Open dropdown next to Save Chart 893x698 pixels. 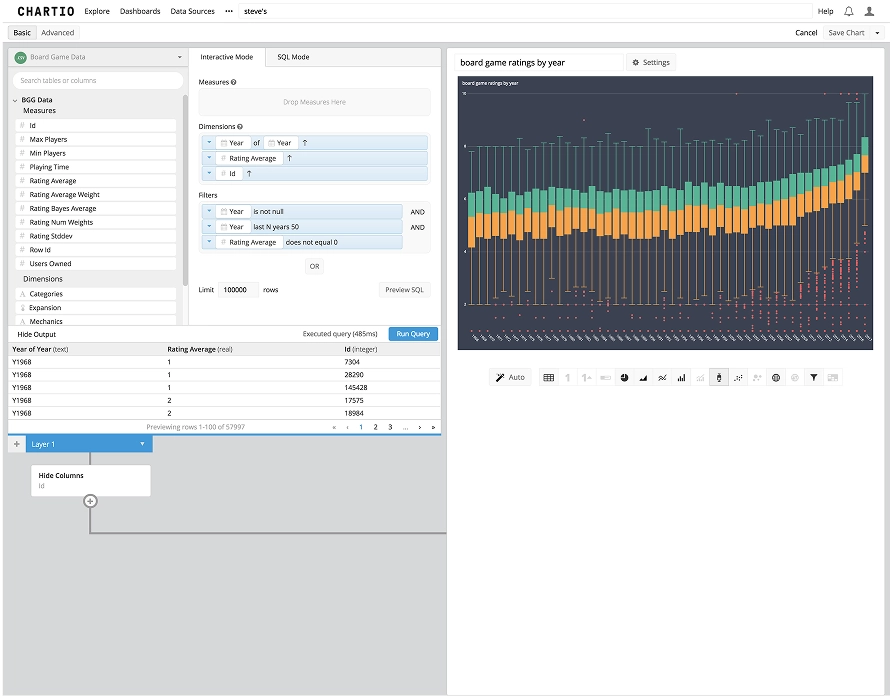point(878,33)
